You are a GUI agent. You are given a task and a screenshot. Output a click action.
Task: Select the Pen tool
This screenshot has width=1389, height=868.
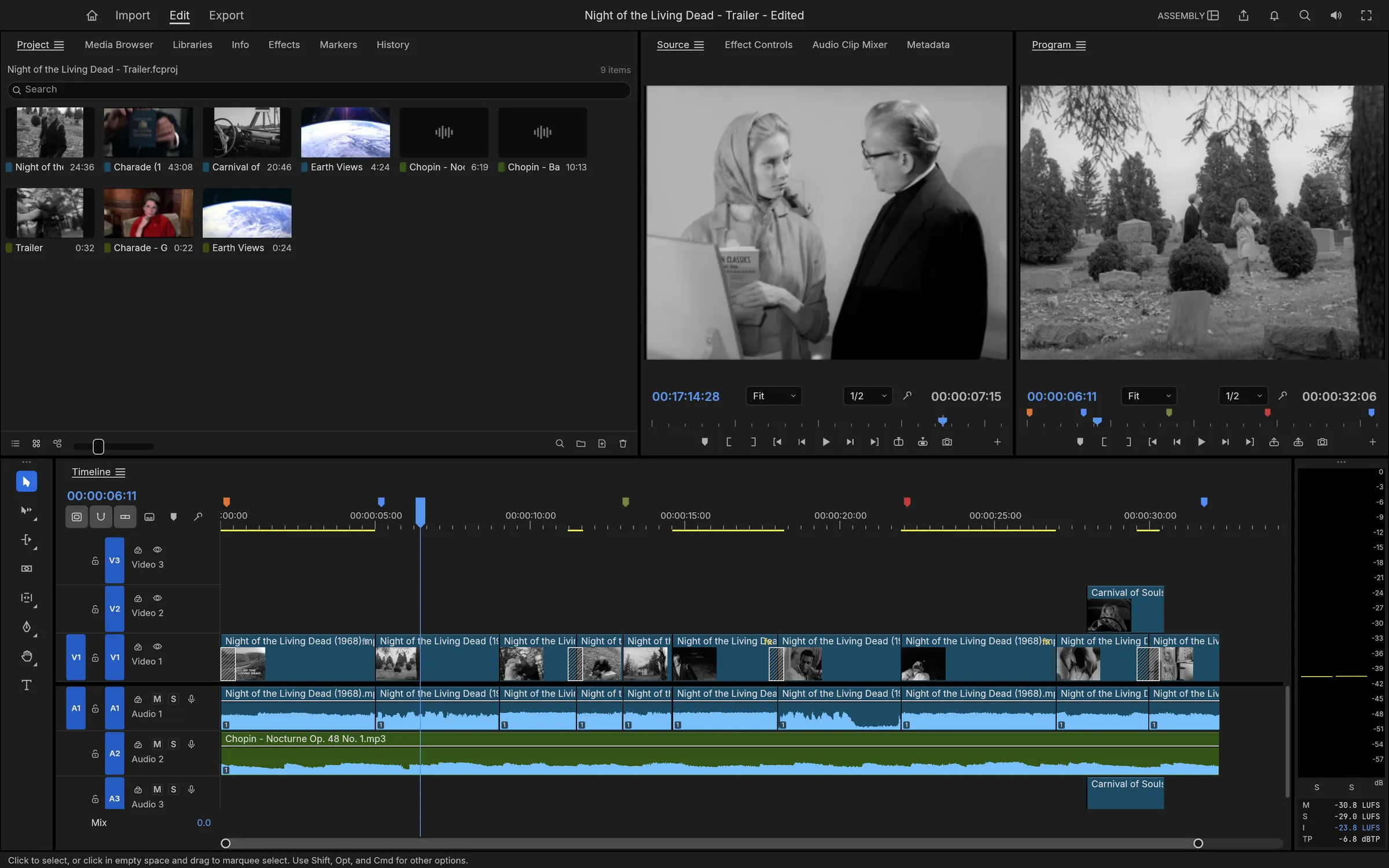(x=26, y=627)
